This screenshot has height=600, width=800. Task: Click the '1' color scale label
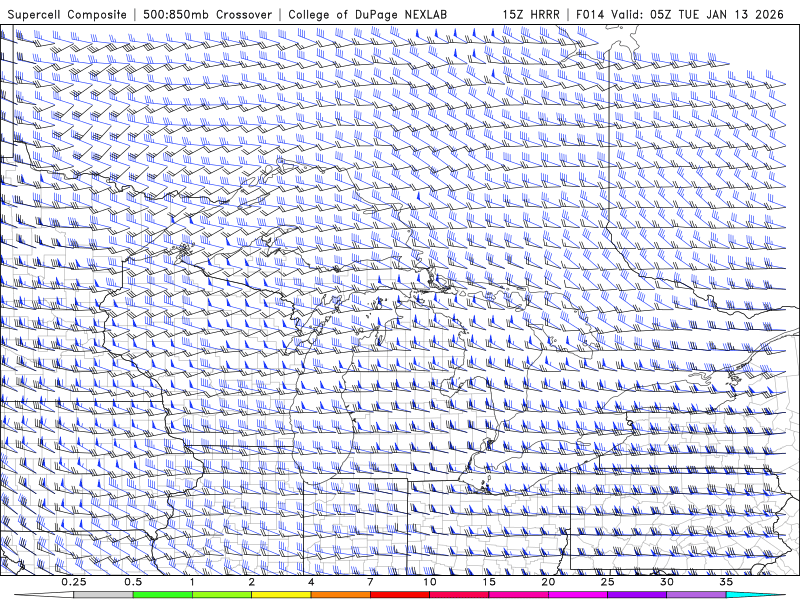click(192, 582)
